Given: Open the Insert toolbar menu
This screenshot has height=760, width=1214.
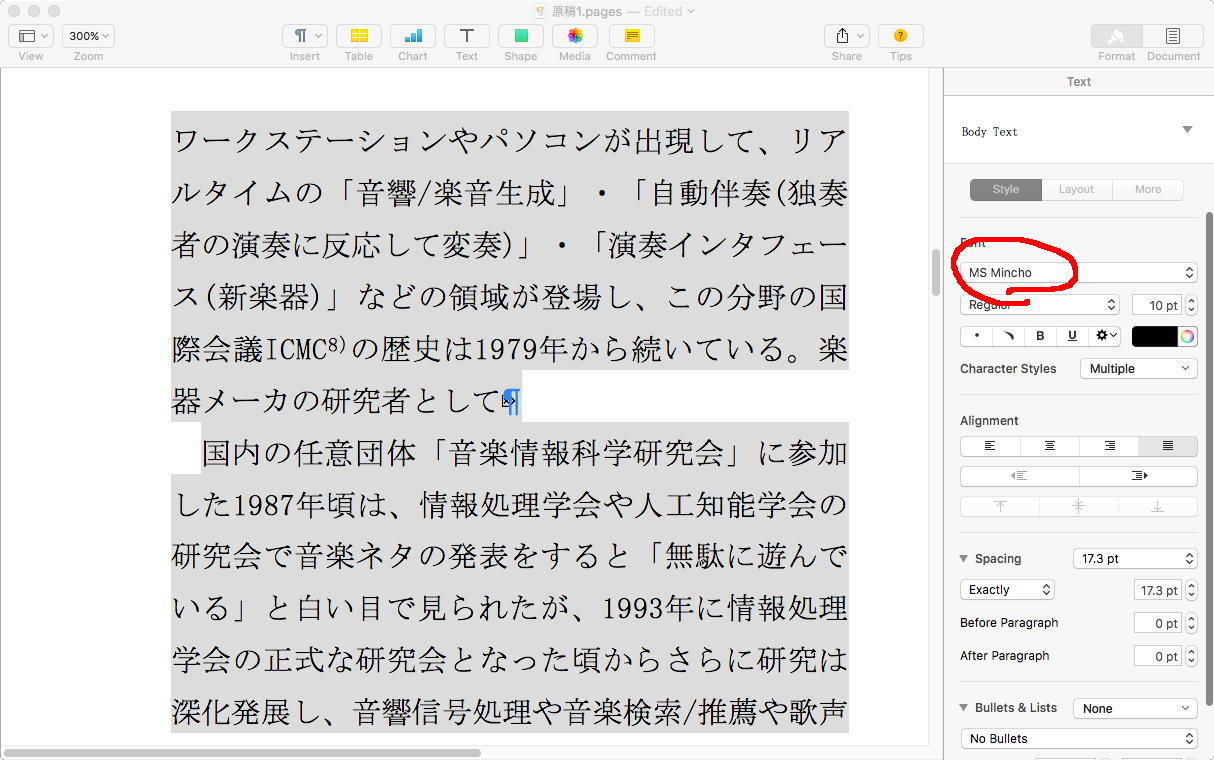Looking at the screenshot, I should pyautogui.click(x=304, y=36).
